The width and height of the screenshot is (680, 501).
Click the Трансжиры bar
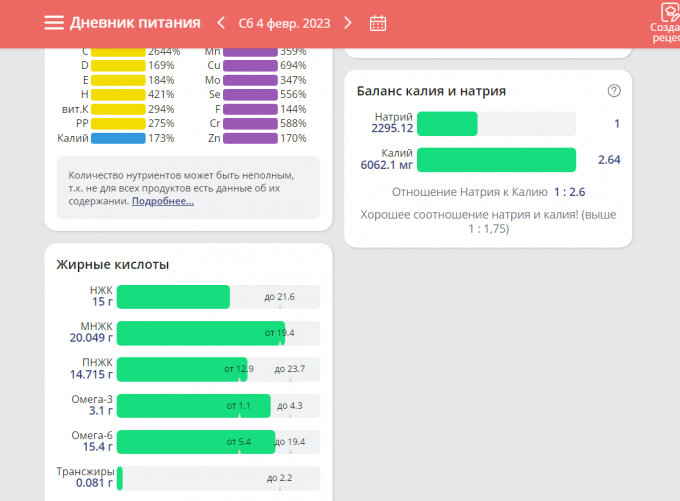pyautogui.click(x=217, y=478)
